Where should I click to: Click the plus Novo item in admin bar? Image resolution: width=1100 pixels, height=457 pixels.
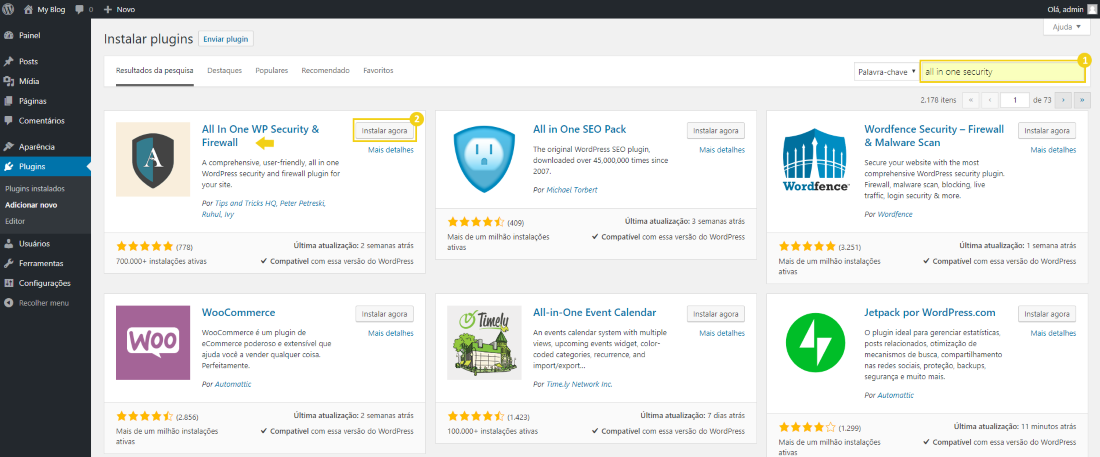(119, 9)
